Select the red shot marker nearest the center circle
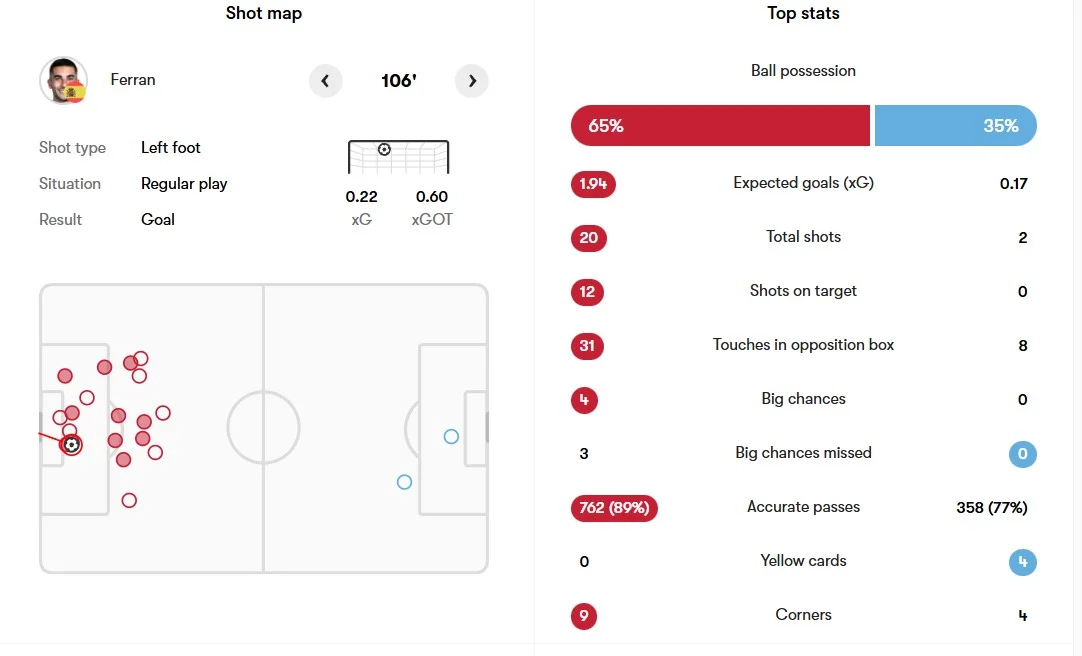This screenshot has height=656, width=1082. (x=163, y=413)
